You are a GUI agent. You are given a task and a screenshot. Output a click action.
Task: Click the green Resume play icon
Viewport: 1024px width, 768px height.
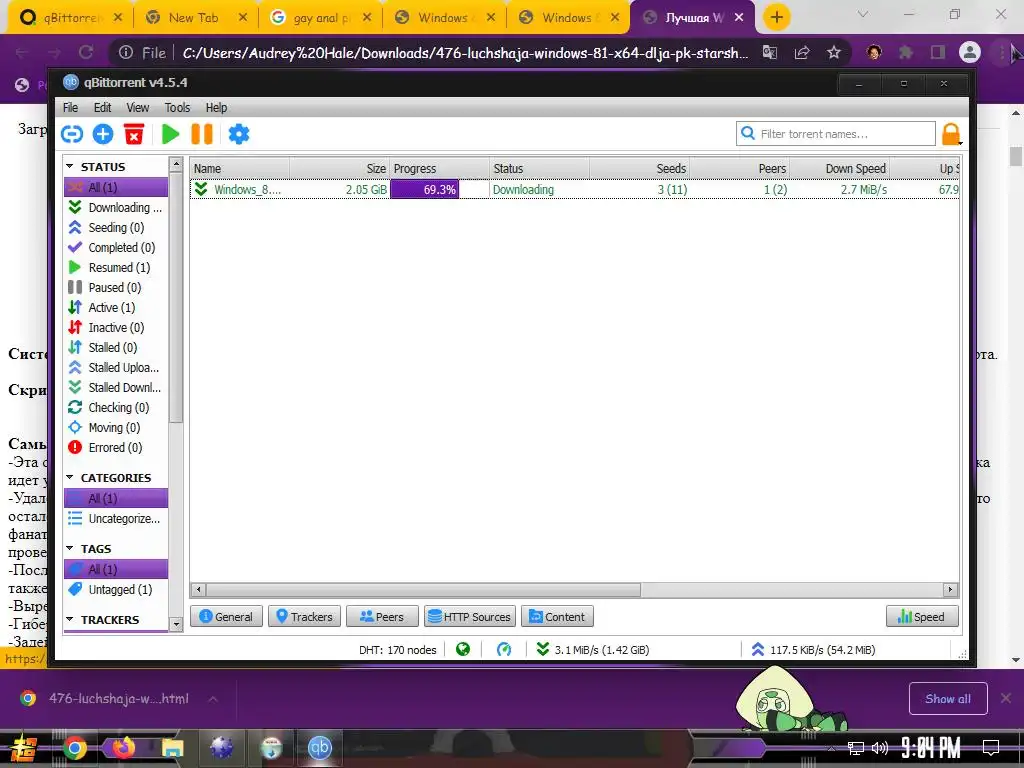170,134
